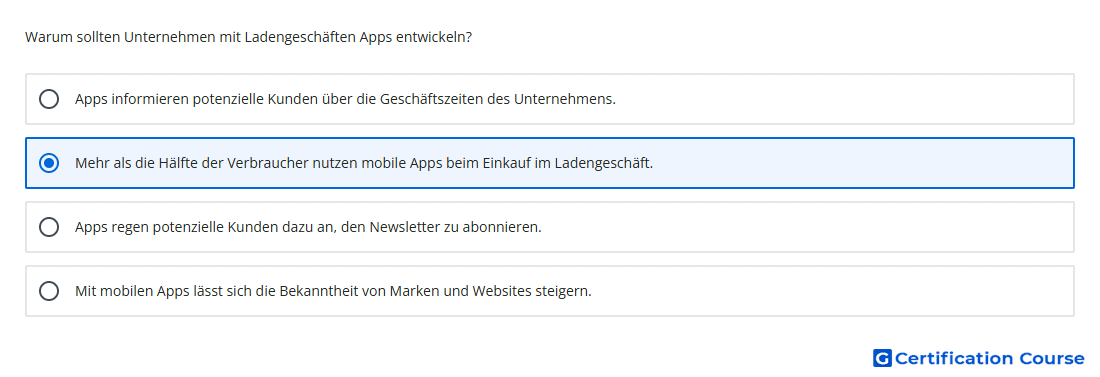
Task: Click the blue G logo icon
Action: (x=882, y=358)
